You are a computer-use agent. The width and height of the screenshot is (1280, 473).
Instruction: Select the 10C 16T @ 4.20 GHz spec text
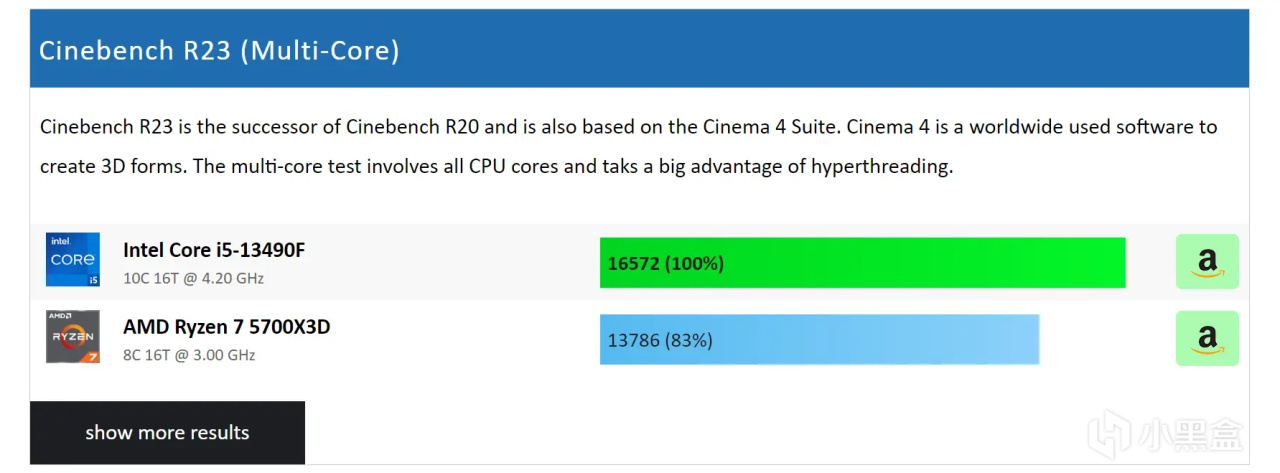click(193, 278)
